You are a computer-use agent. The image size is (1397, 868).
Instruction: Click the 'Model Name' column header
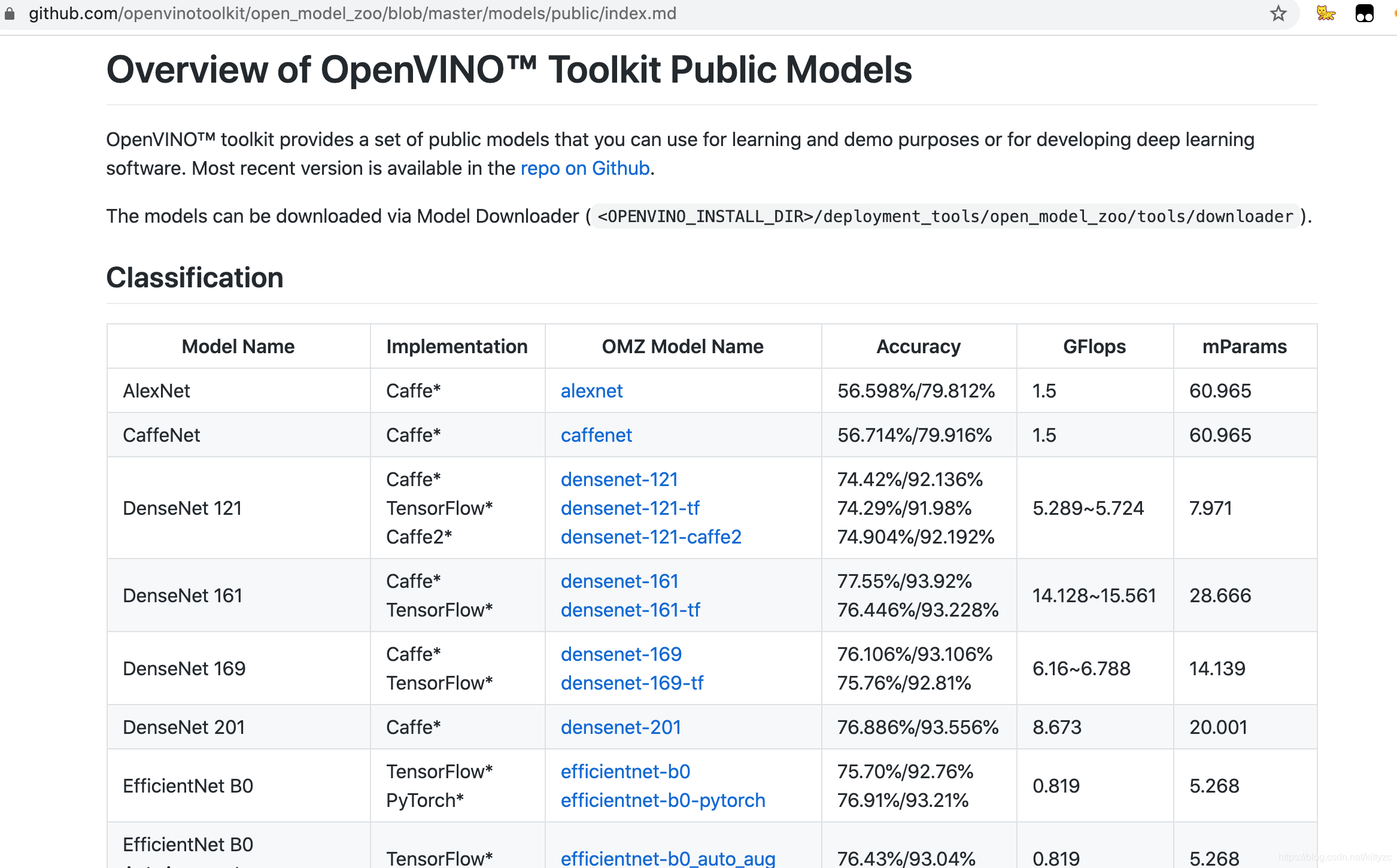click(x=238, y=347)
